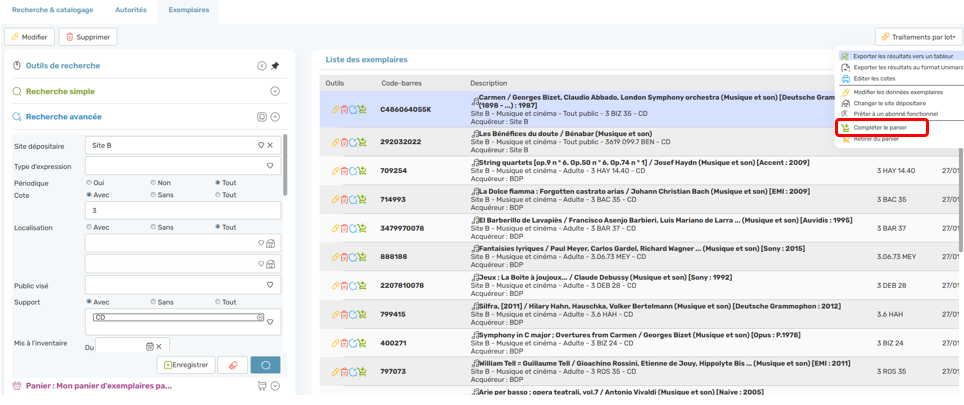
Task: Pin the Outils de recherche panel
Action: click(x=275, y=66)
